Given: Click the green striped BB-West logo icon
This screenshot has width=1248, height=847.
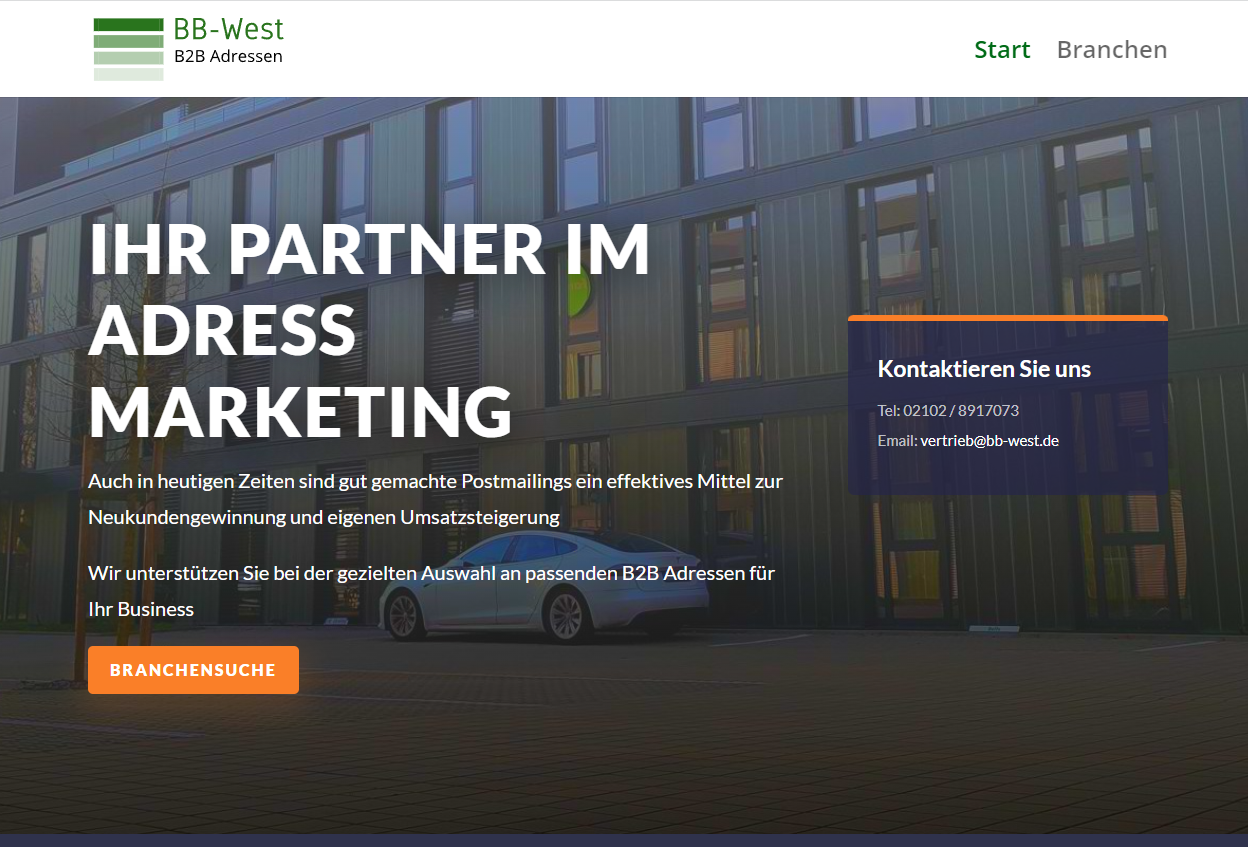Looking at the screenshot, I should 128,49.
